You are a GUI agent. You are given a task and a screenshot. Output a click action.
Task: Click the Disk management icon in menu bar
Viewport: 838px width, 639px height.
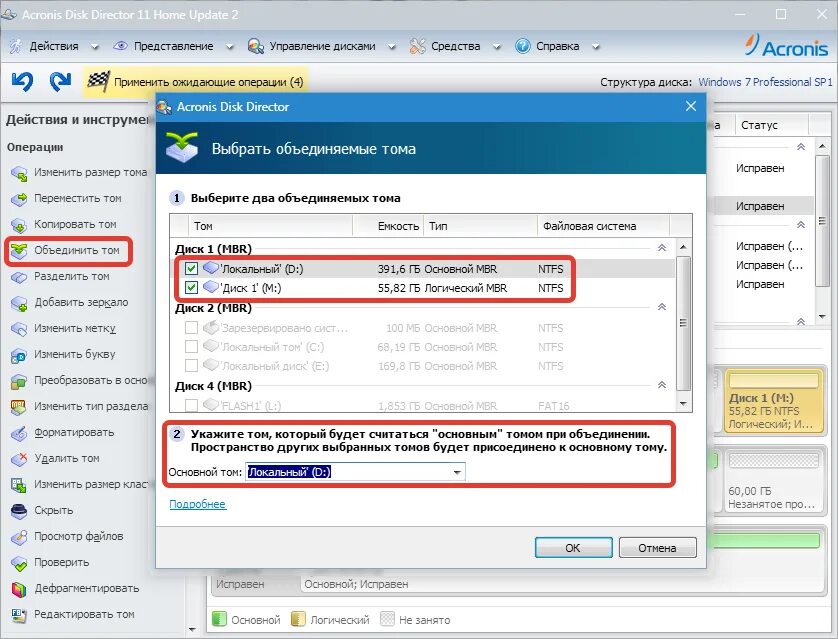pyautogui.click(x=255, y=46)
